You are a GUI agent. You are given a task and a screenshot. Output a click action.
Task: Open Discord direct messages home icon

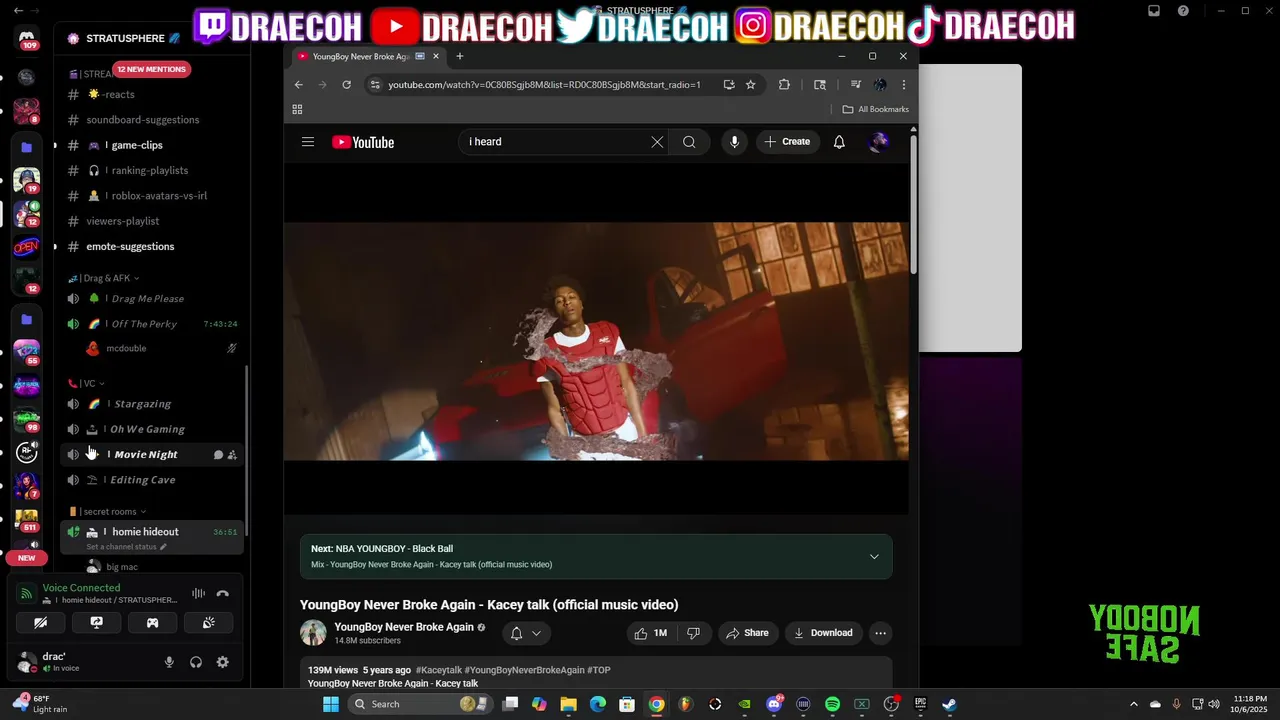pos(27,40)
